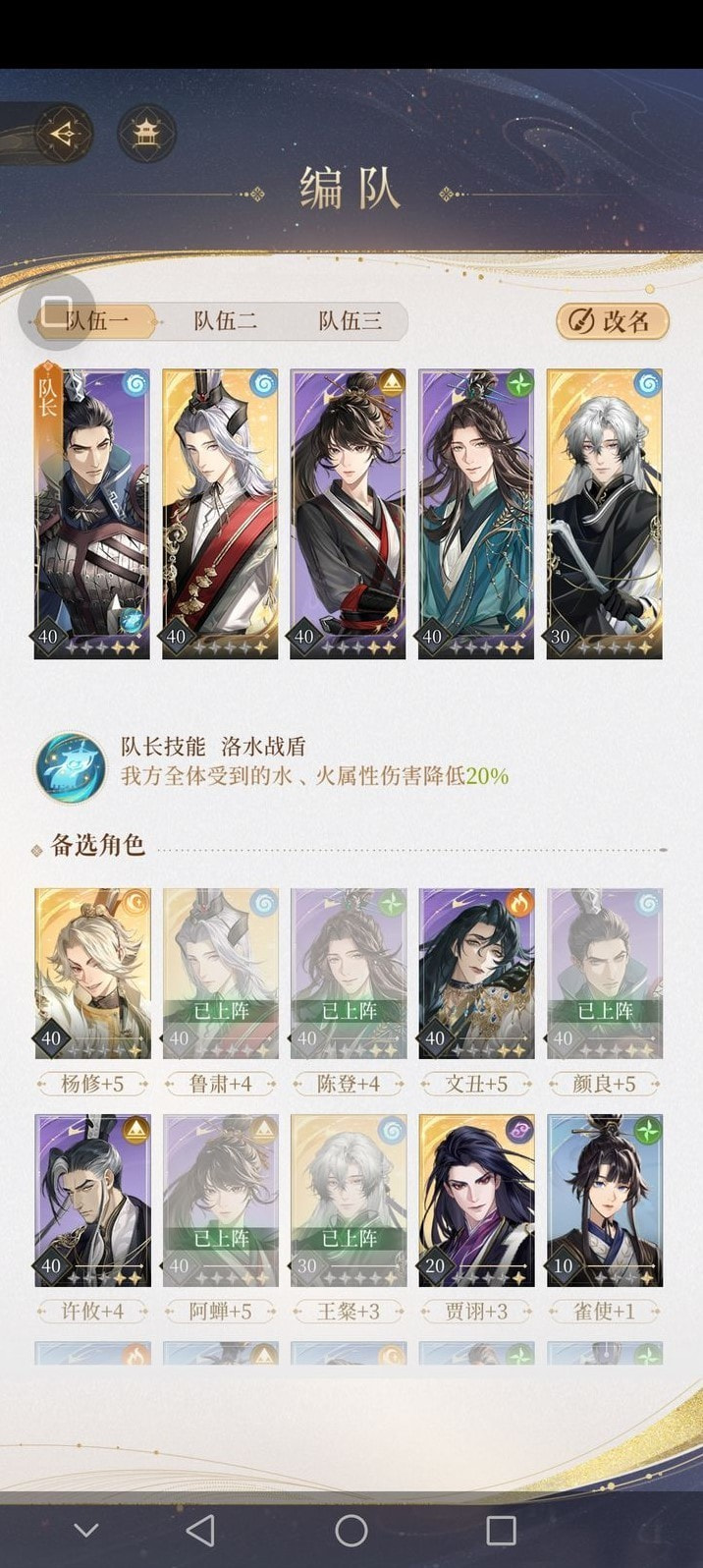The height and width of the screenshot is (1568, 703).
Task: Select the level 30 white-haired team member
Action: pyautogui.click(x=604, y=513)
